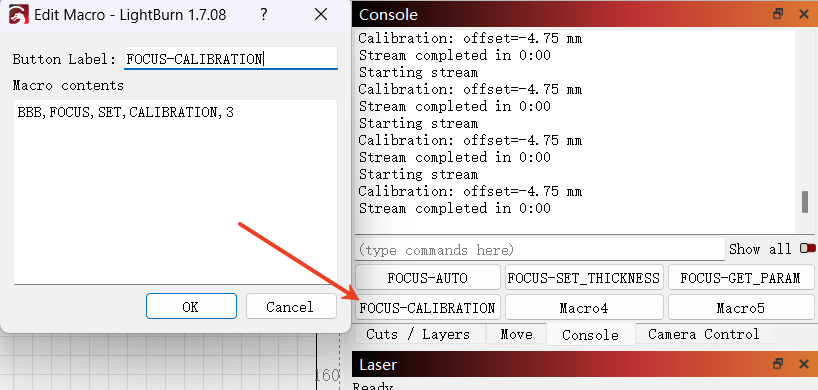Switch to the Cuts / Layers tab
818x390 pixels.
click(x=418, y=334)
